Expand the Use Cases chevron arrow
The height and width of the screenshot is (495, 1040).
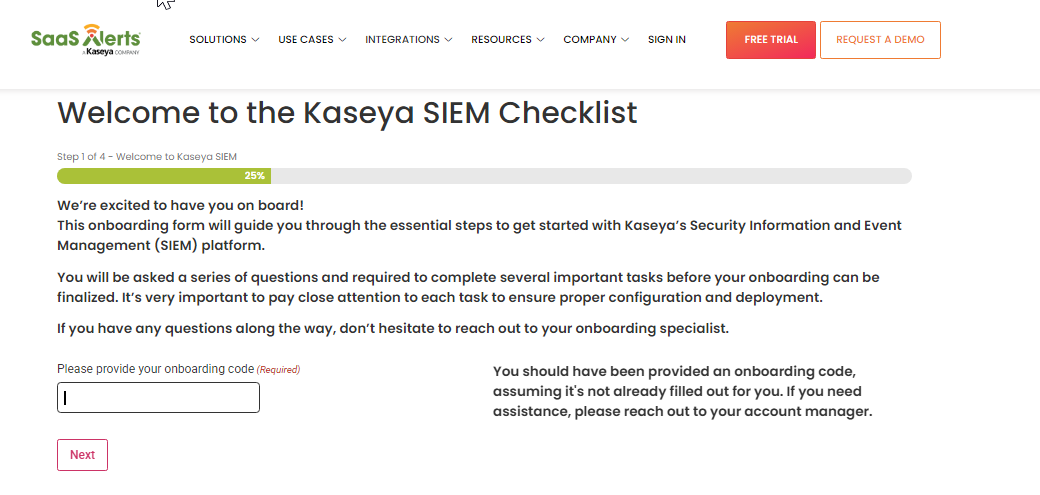[342, 40]
